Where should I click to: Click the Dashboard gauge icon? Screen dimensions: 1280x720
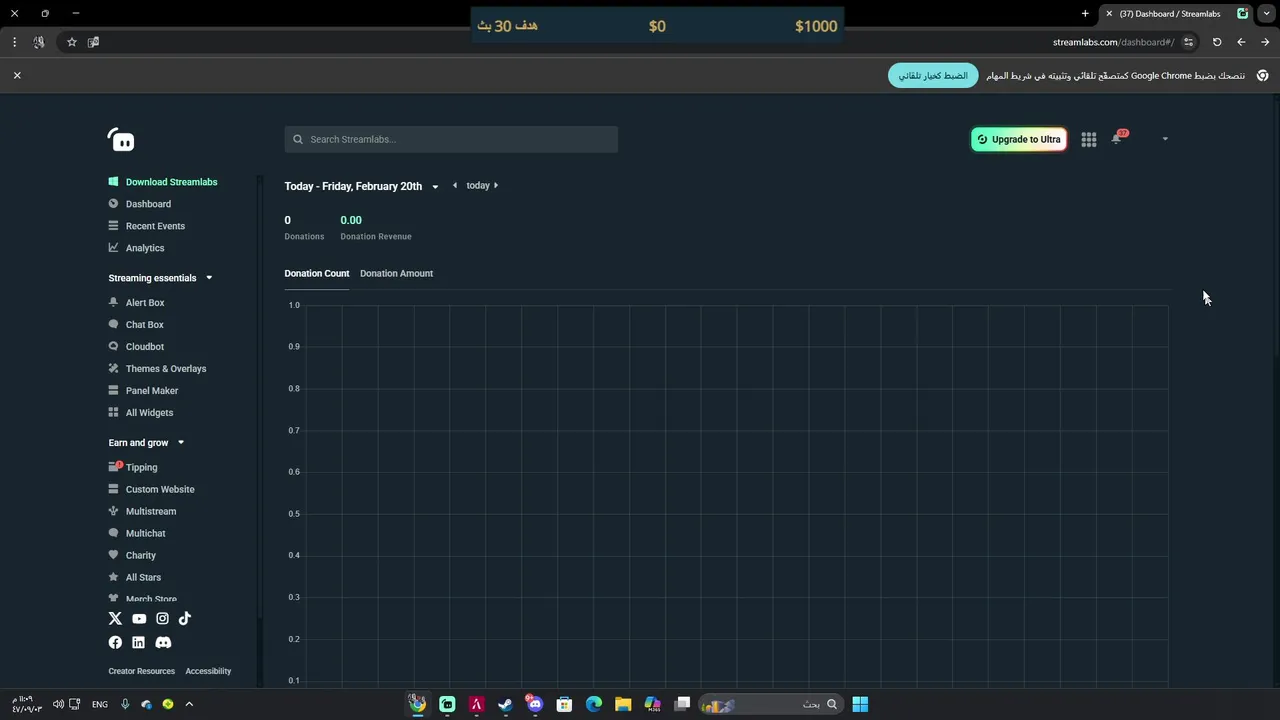tap(113, 204)
